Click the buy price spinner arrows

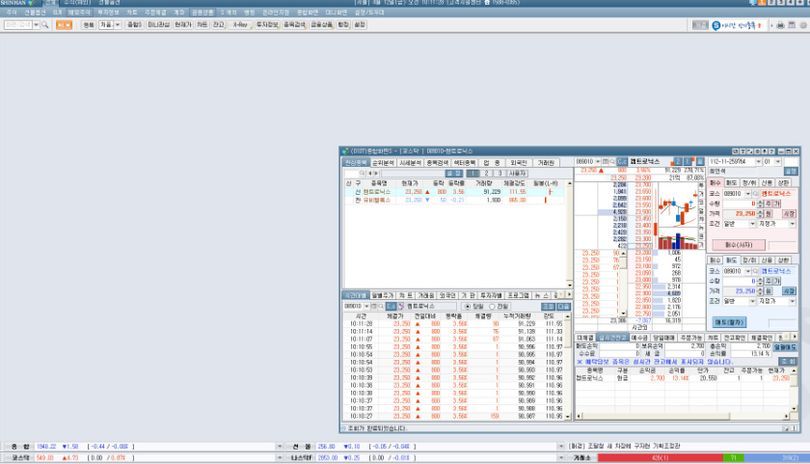[x=760, y=213]
